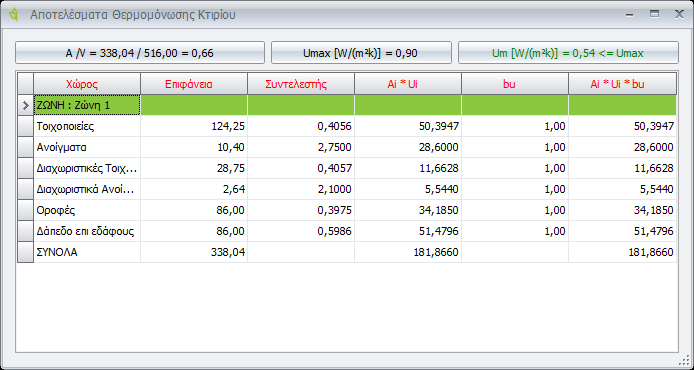The image size is (694, 370).
Task: Click the 28,75 surface cell
Action: (x=194, y=168)
